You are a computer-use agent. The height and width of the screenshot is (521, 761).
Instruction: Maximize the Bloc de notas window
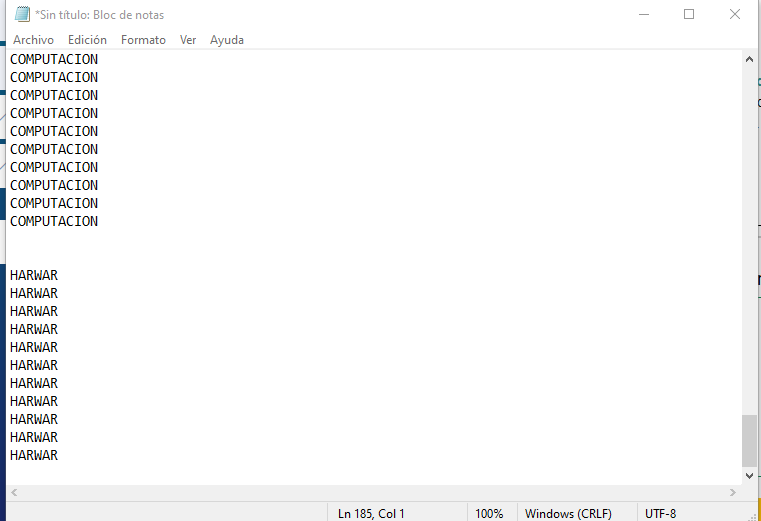[689, 15]
